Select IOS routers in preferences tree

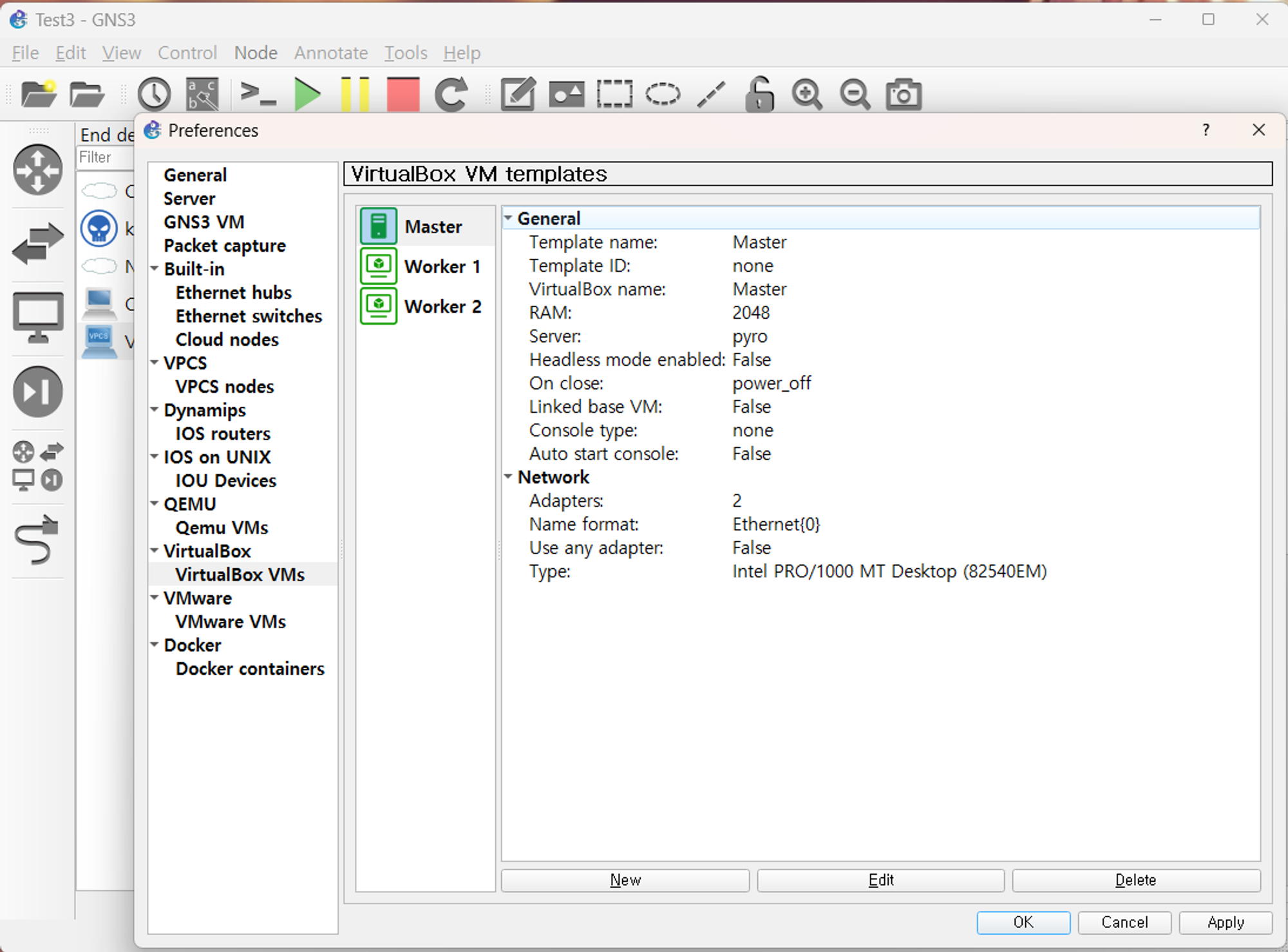point(223,433)
